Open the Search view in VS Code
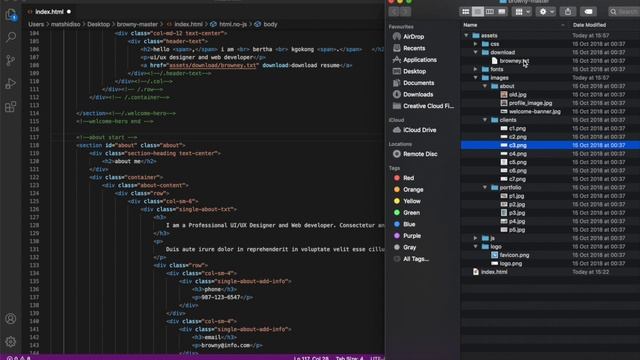Screen dimensions: 640x360 pos(11,37)
